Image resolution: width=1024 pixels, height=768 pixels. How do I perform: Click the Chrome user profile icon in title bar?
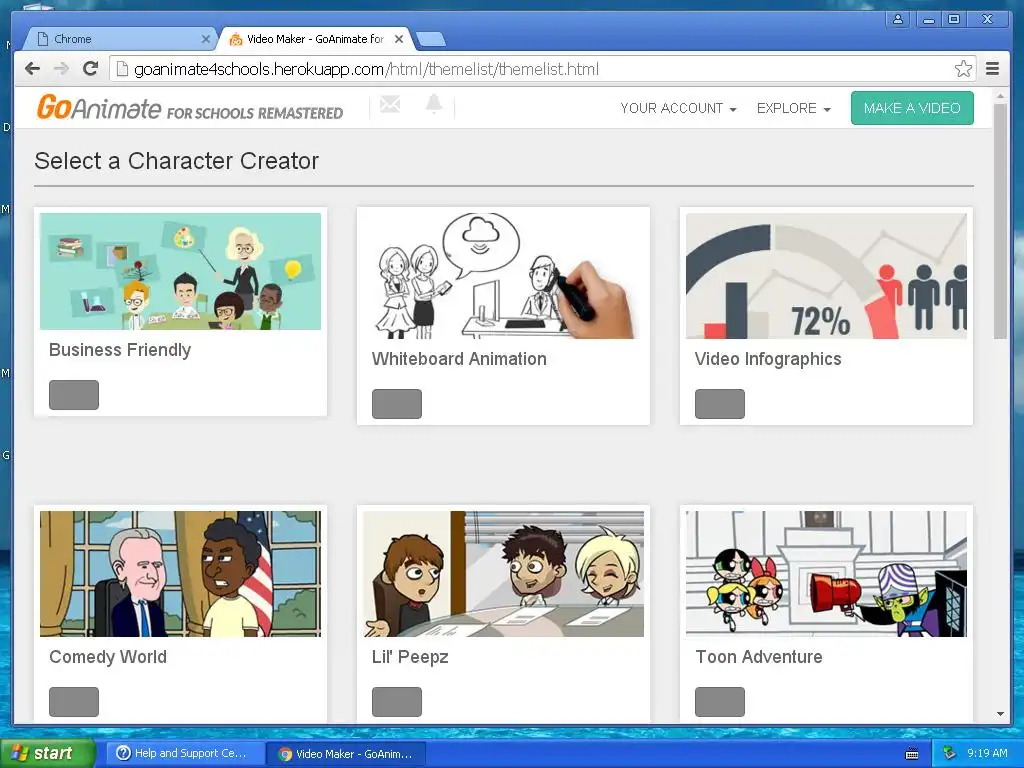tap(898, 19)
